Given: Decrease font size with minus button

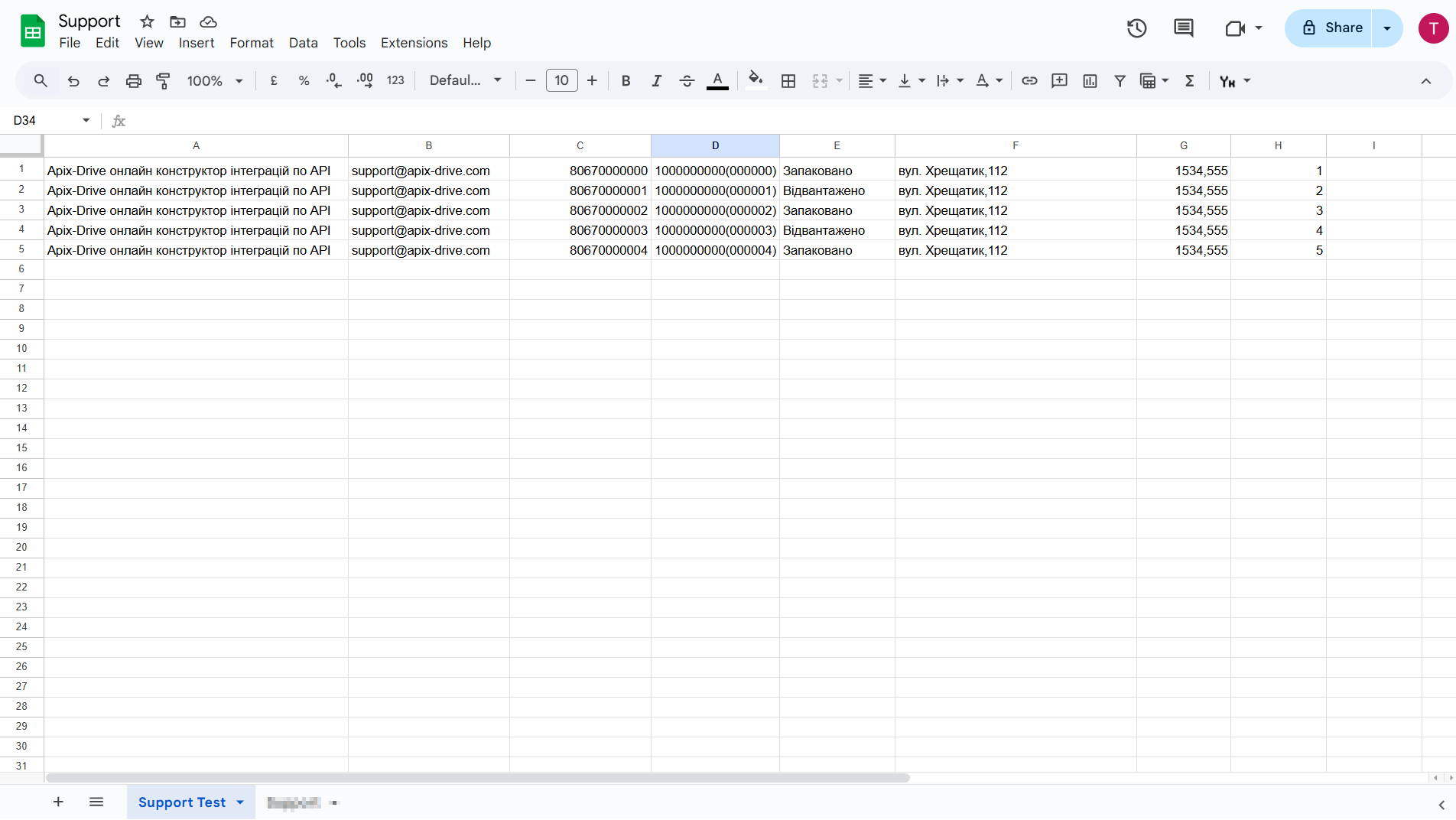Looking at the screenshot, I should 531,80.
